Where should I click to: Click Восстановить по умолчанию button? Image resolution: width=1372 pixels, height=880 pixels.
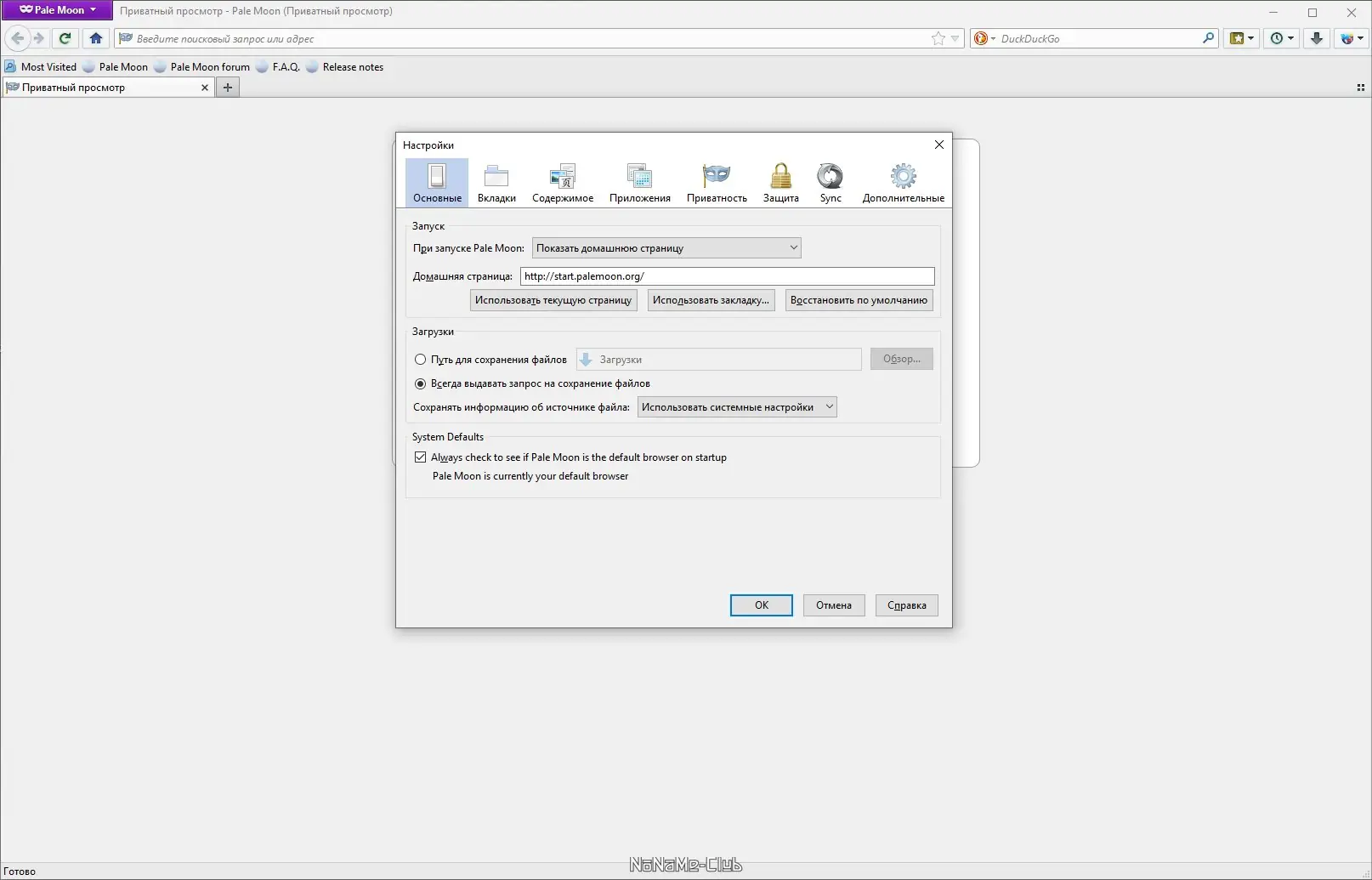click(x=859, y=300)
